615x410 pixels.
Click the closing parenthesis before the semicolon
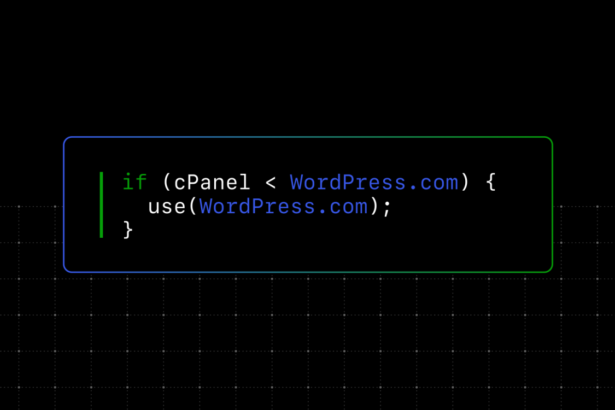374,206
